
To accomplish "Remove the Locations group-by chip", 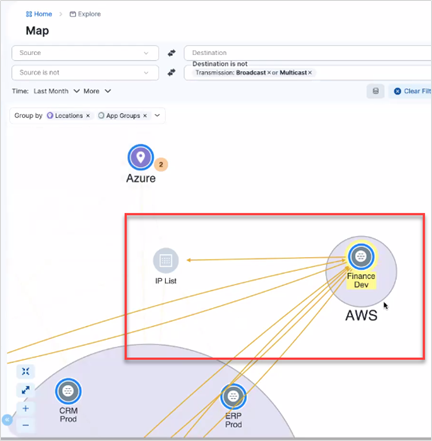I will (88, 116).
